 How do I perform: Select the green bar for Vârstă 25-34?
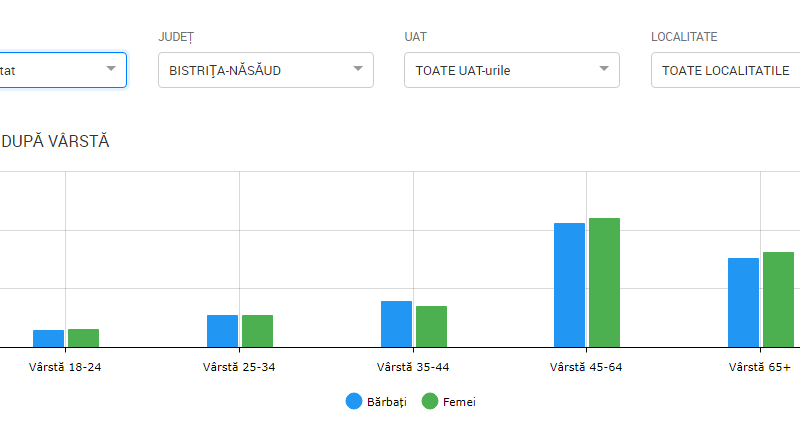click(x=257, y=331)
